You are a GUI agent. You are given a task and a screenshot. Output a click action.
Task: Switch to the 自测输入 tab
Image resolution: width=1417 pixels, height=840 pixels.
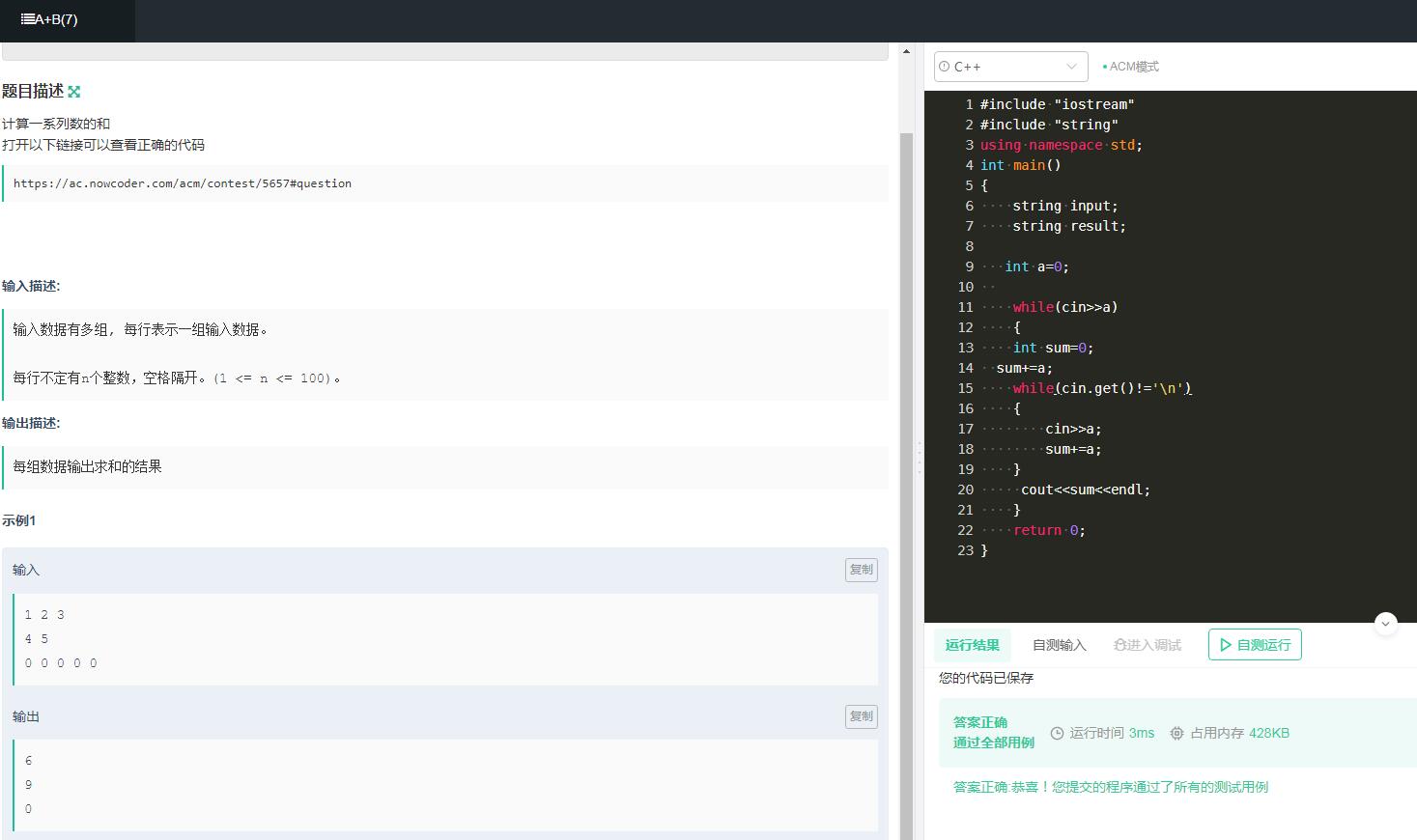tap(1059, 645)
